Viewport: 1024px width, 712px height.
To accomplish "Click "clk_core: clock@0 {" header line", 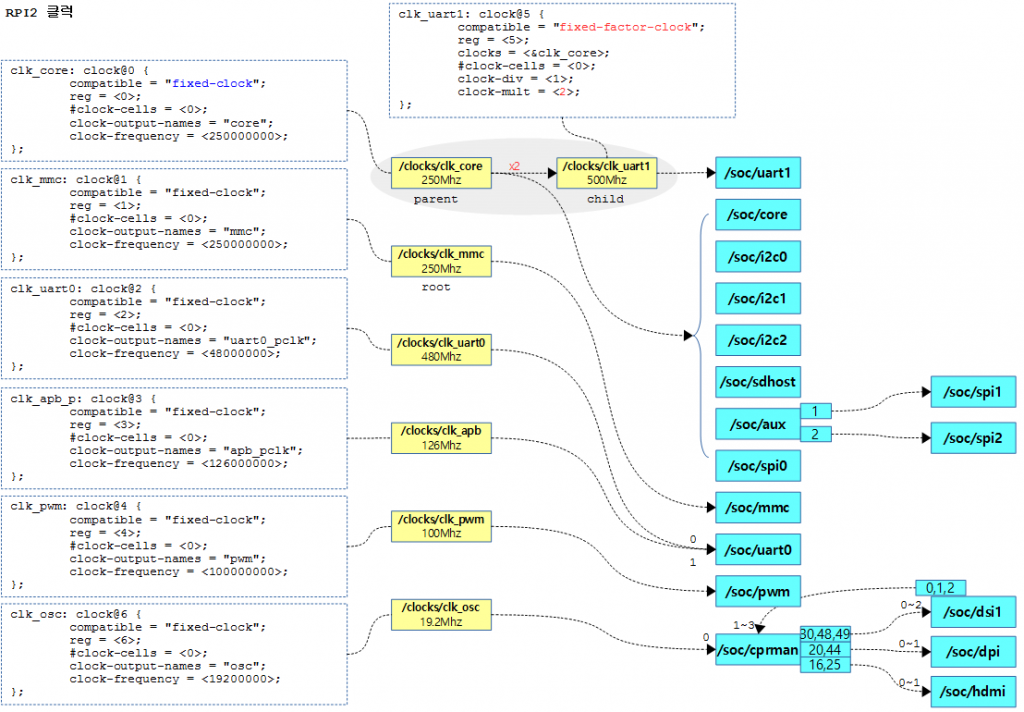I will click(x=80, y=71).
